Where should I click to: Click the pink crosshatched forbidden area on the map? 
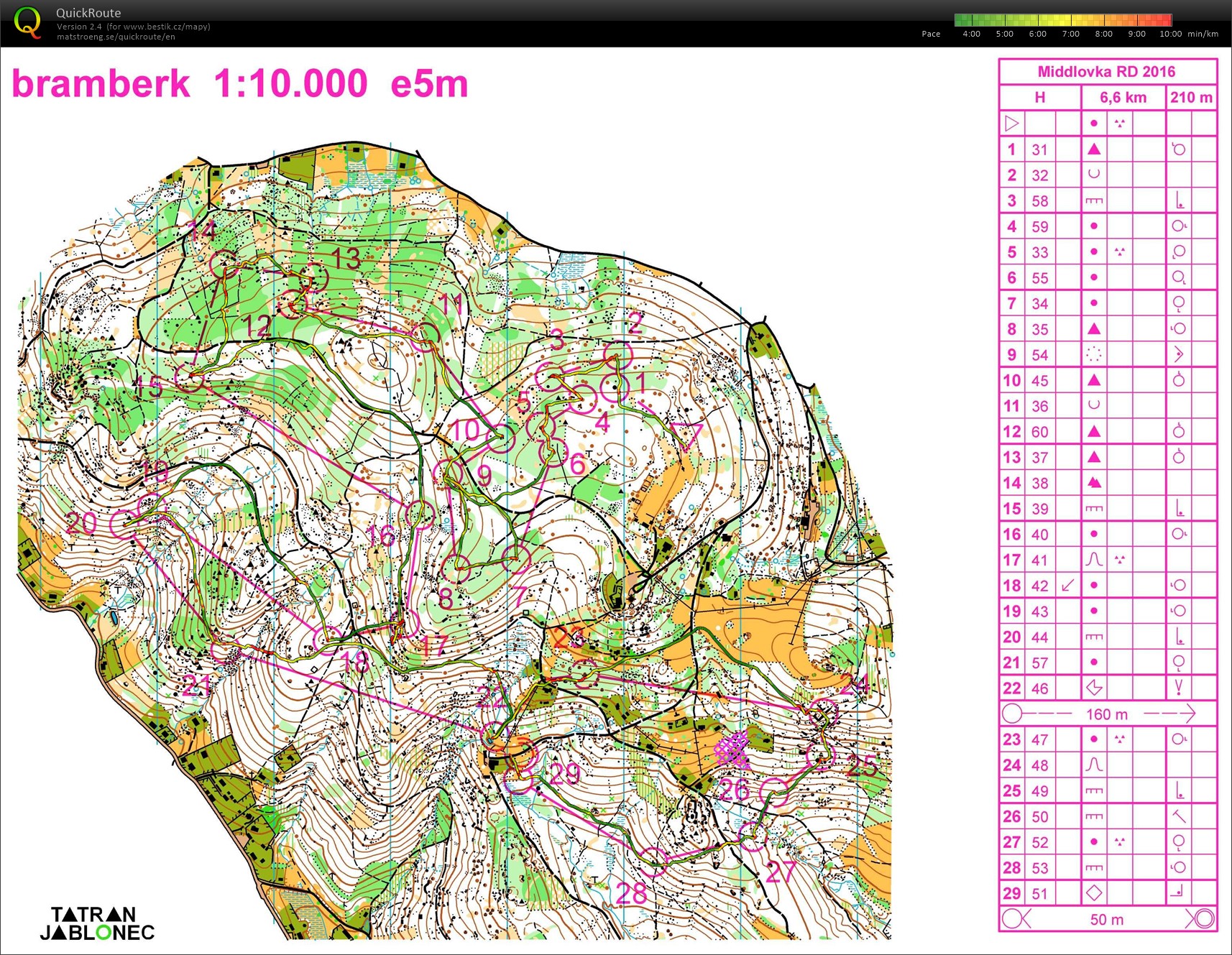[x=732, y=748]
